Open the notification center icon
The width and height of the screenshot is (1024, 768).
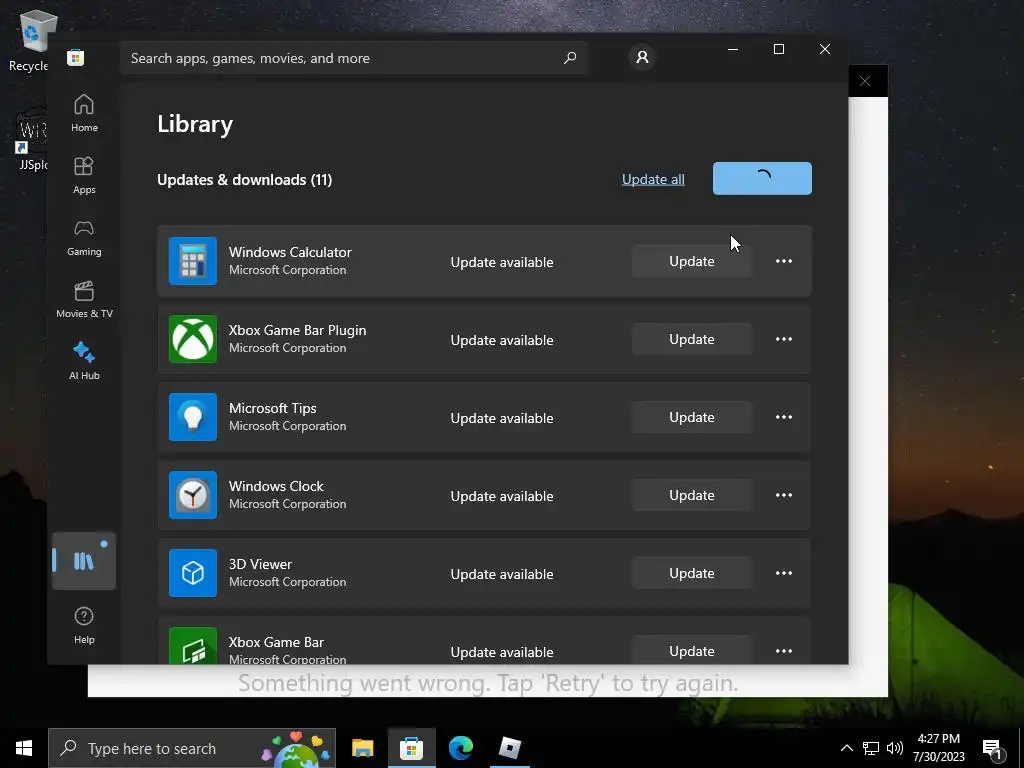click(x=993, y=749)
